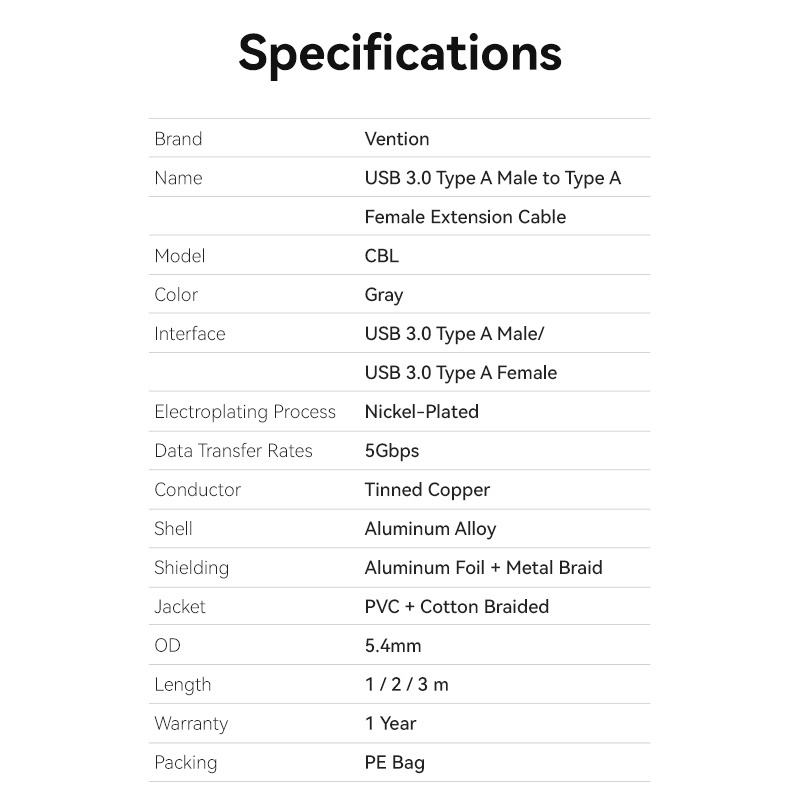This screenshot has height=800, width=800.
Task: Select the Aluminum Alloy shell value
Action: [x=430, y=529]
